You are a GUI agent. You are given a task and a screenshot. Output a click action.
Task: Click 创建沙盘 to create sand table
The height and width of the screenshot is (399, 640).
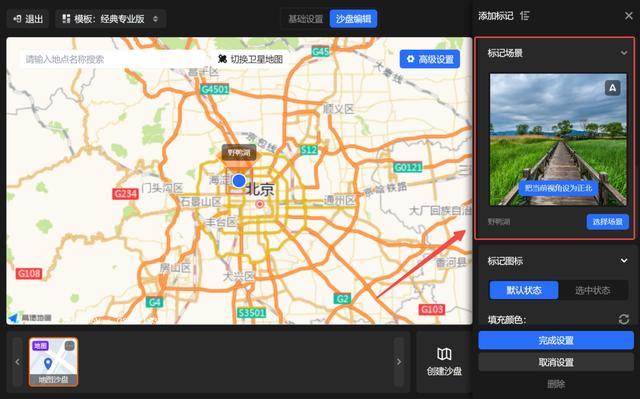coord(444,361)
